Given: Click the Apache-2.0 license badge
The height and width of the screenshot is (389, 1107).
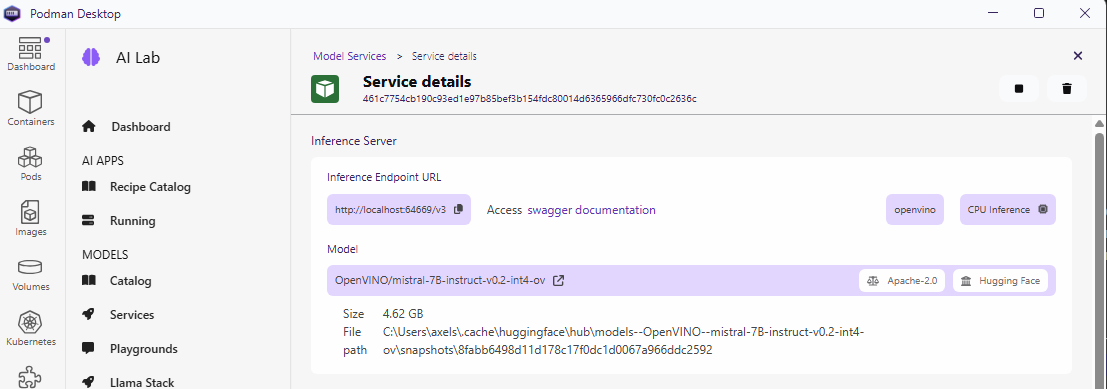Looking at the screenshot, I should tap(902, 281).
